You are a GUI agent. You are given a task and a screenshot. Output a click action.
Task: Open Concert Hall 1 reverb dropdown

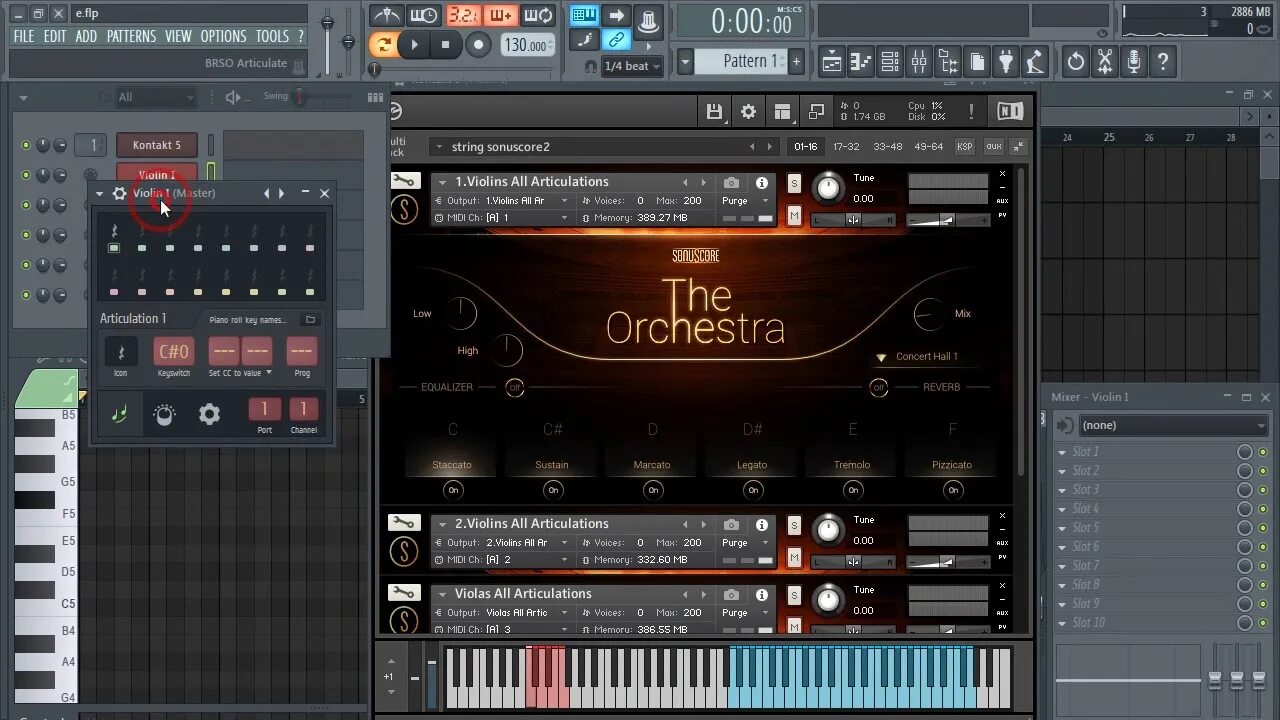pos(920,357)
